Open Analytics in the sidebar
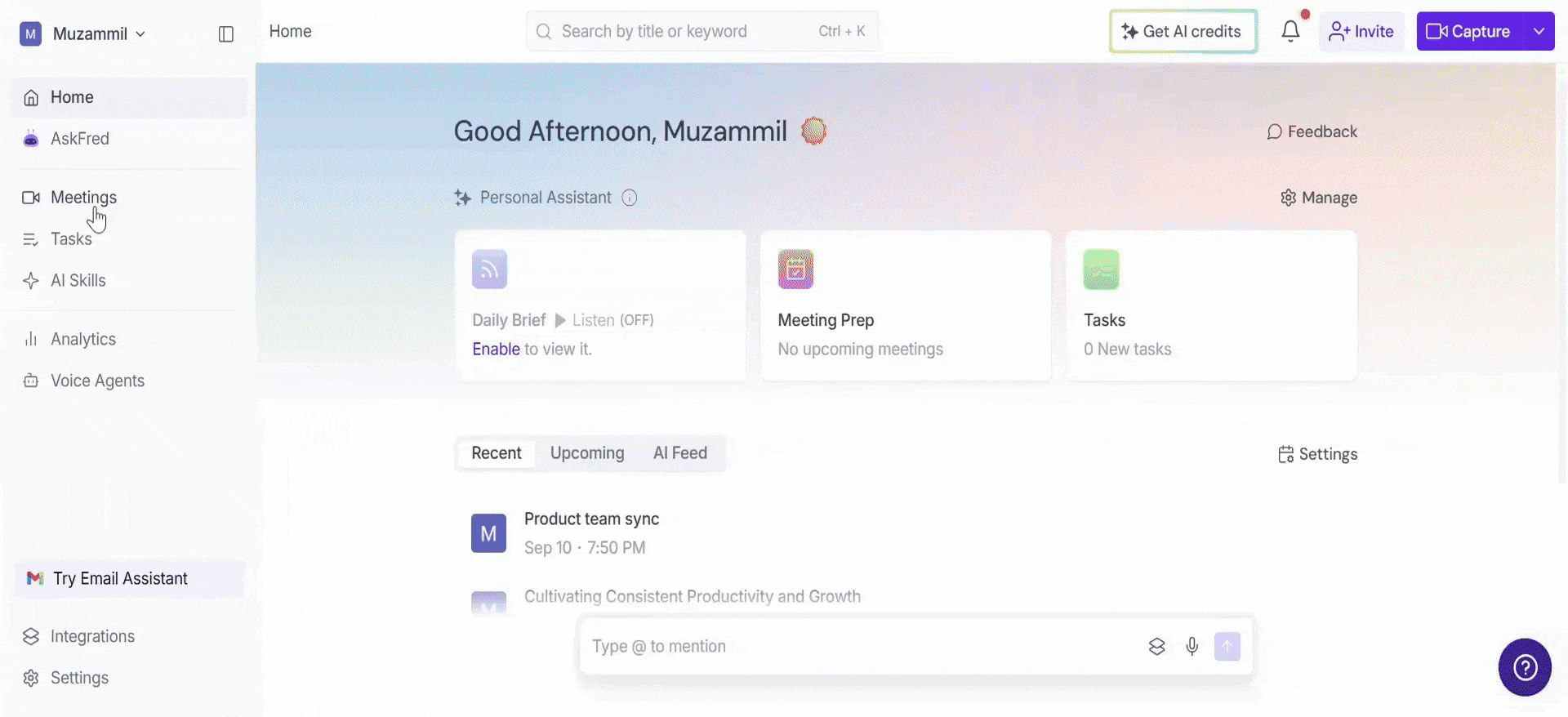This screenshot has height=717, width=1568. [x=129, y=340]
